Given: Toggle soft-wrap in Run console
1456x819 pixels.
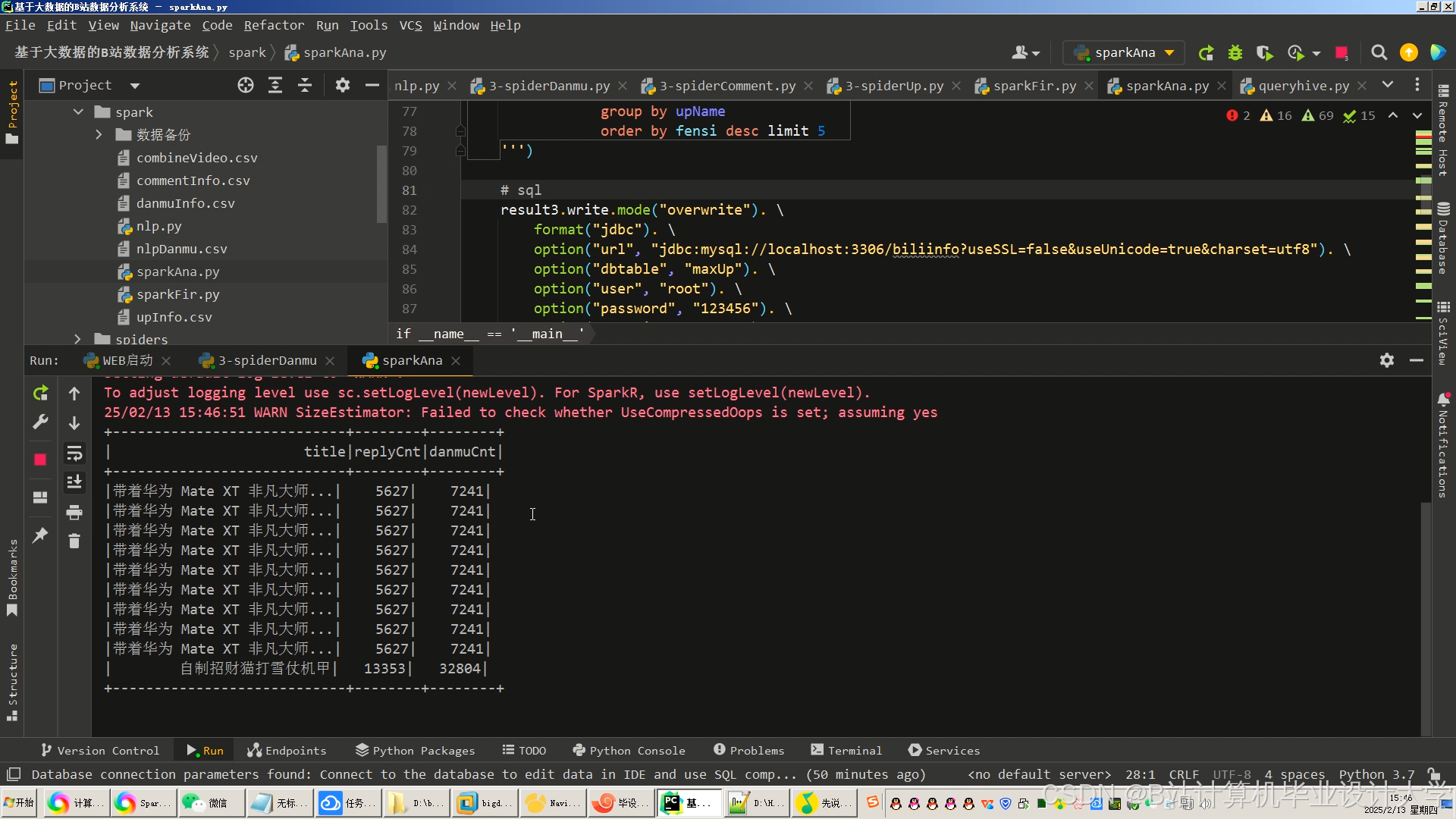Looking at the screenshot, I should [x=74, y=453].
